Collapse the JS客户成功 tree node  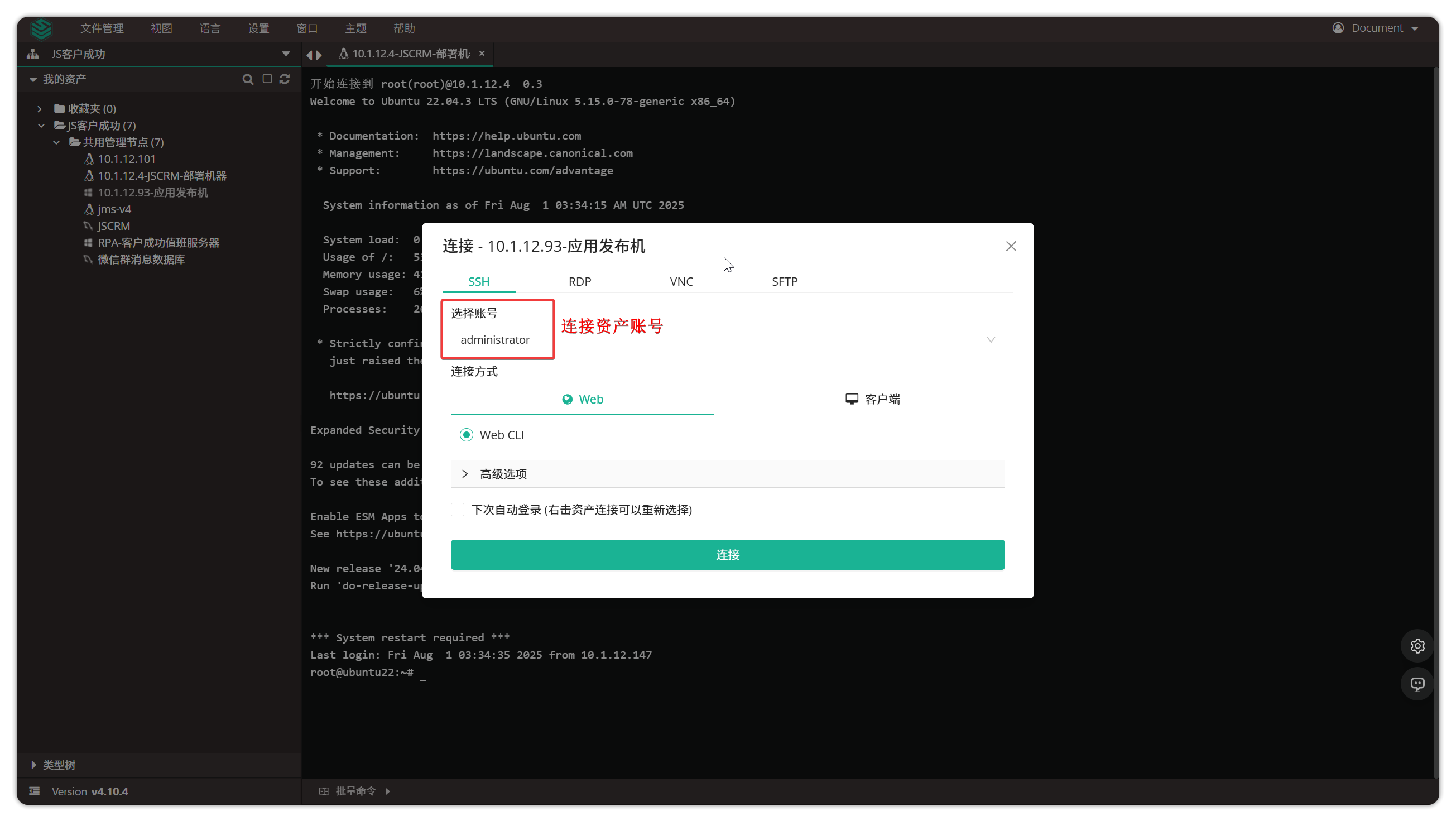[x=41, y=126]
